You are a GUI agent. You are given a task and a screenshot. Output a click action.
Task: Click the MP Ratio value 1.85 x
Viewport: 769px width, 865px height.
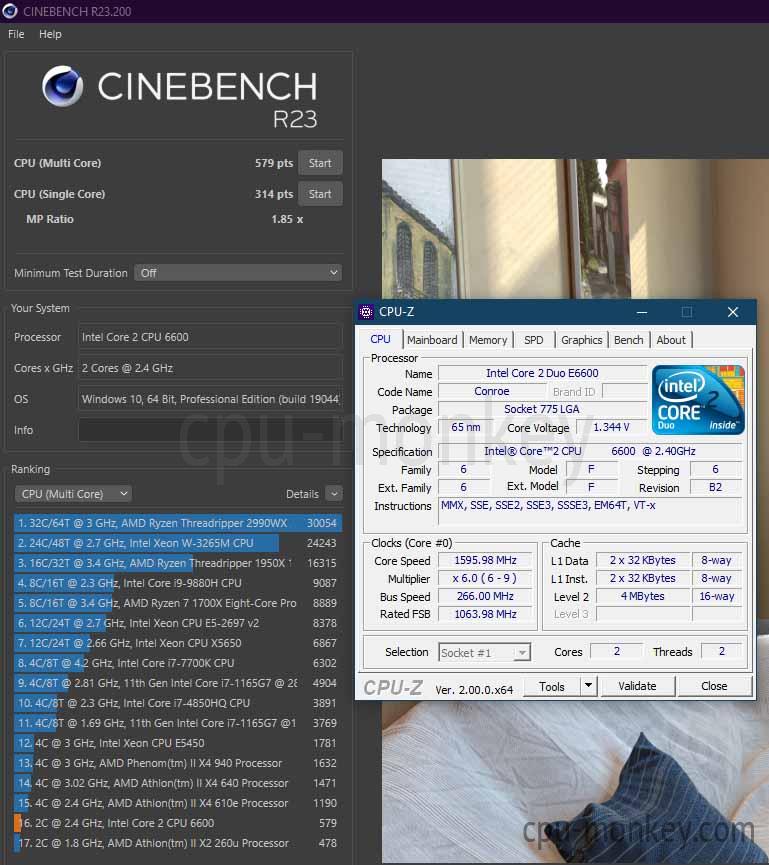point(287,220)
